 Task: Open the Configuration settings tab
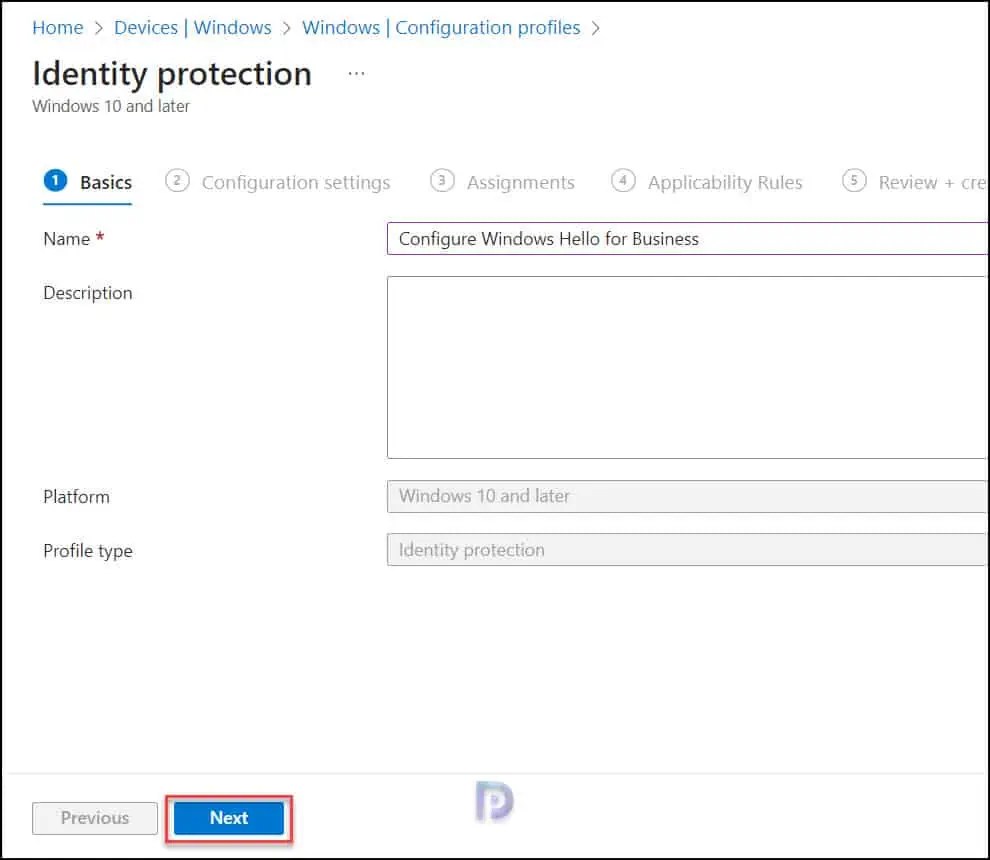tap(296, 182)
